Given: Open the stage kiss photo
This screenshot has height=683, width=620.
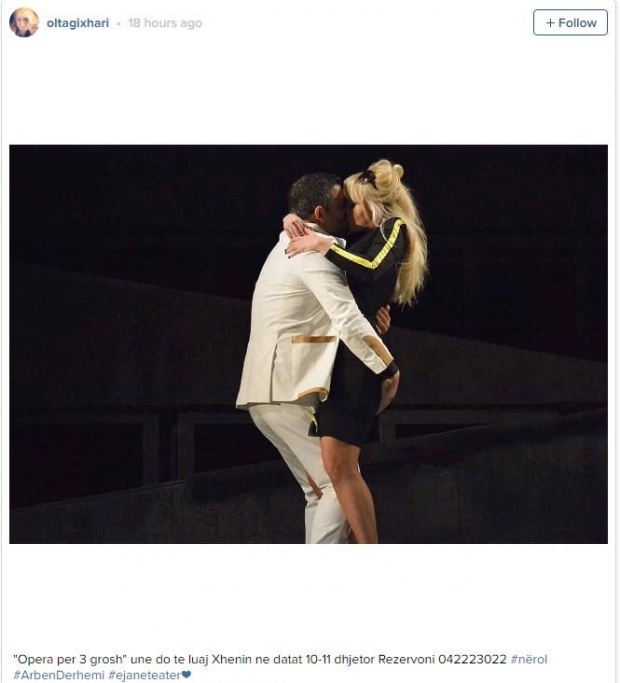Looking at the screenshot, I should [x=308, y=344].
